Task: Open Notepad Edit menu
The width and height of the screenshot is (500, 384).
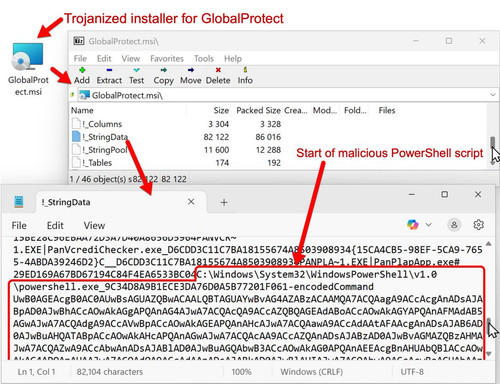Action: [x=55, y=226]
